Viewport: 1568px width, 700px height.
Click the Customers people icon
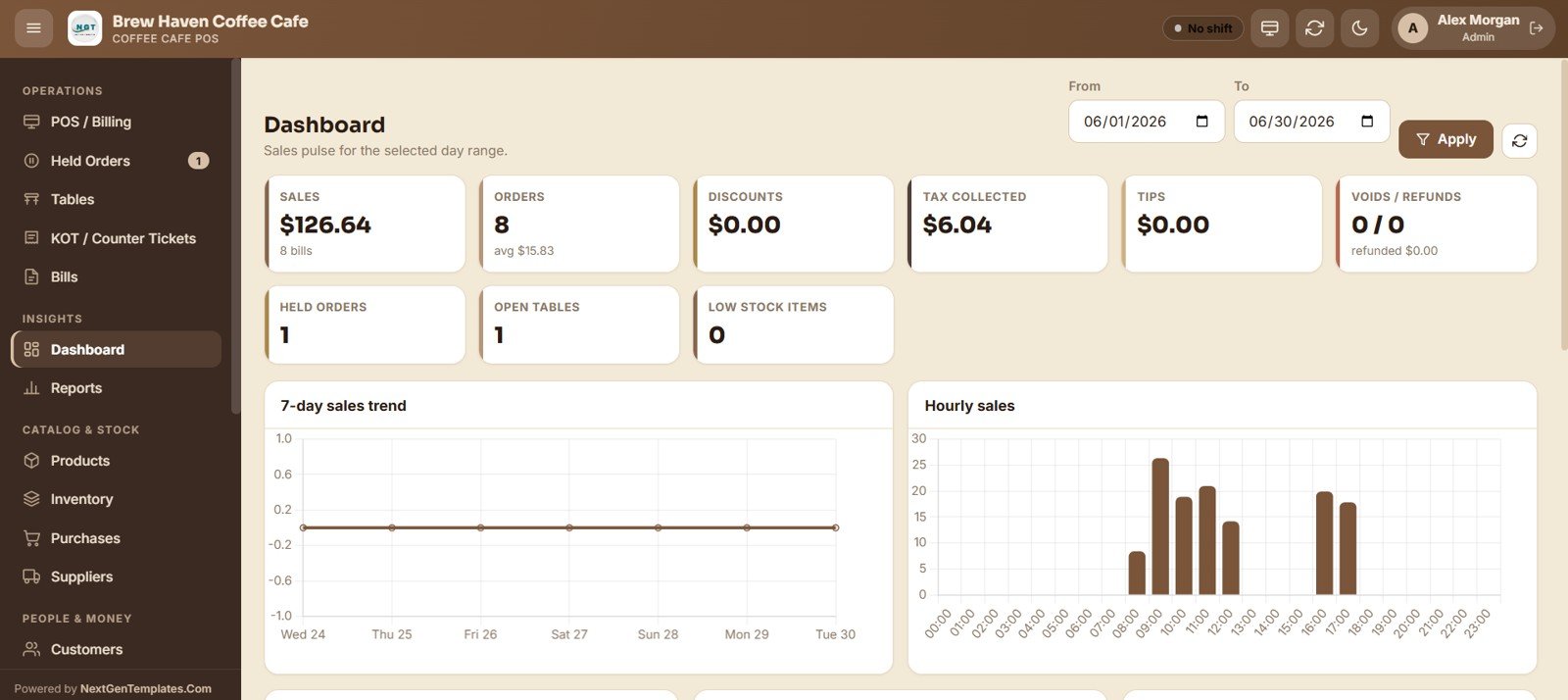click(x=31, y=649)
